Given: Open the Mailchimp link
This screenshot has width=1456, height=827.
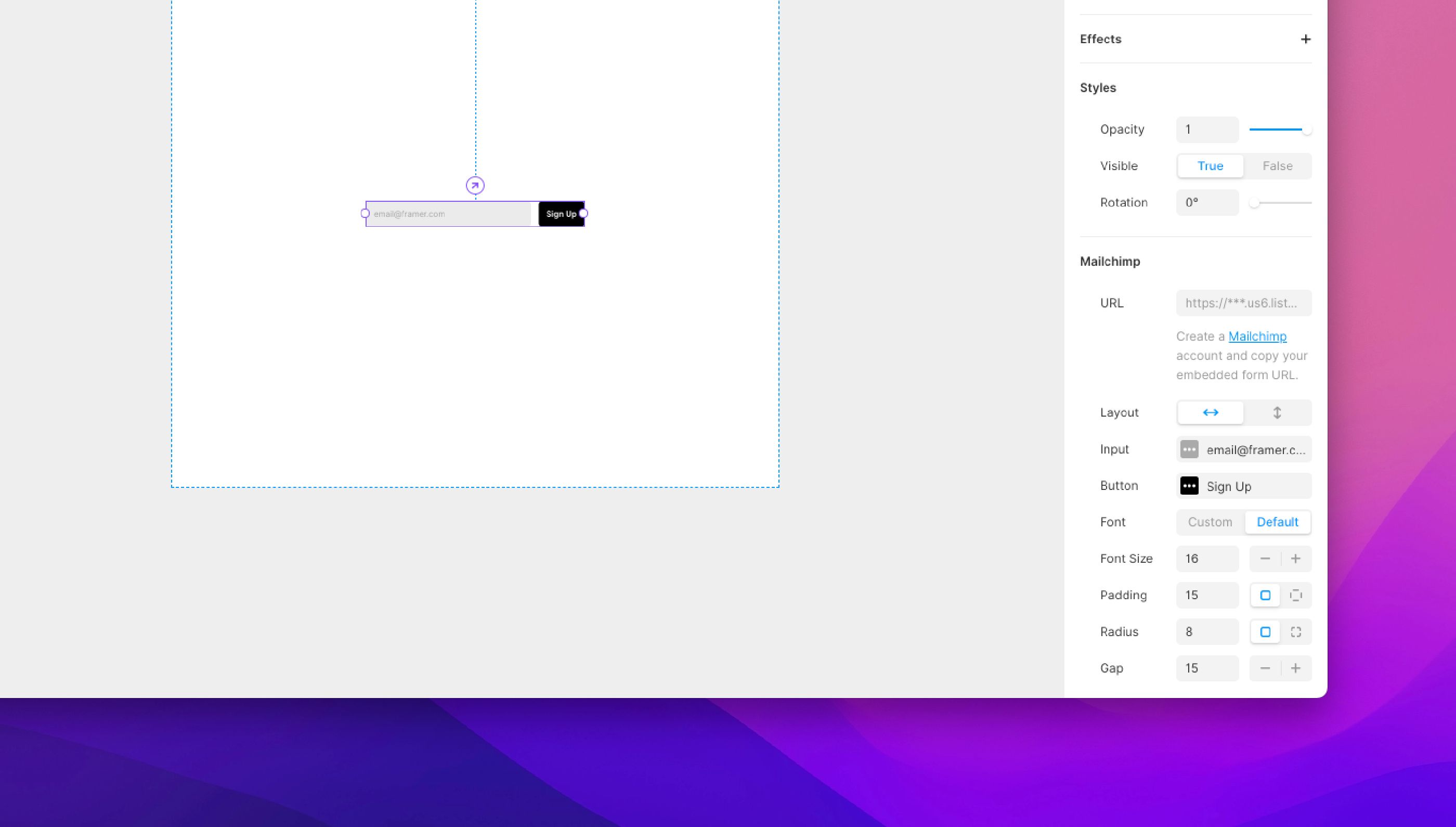Looking at the screenshot, I should tap(1257, 336).
